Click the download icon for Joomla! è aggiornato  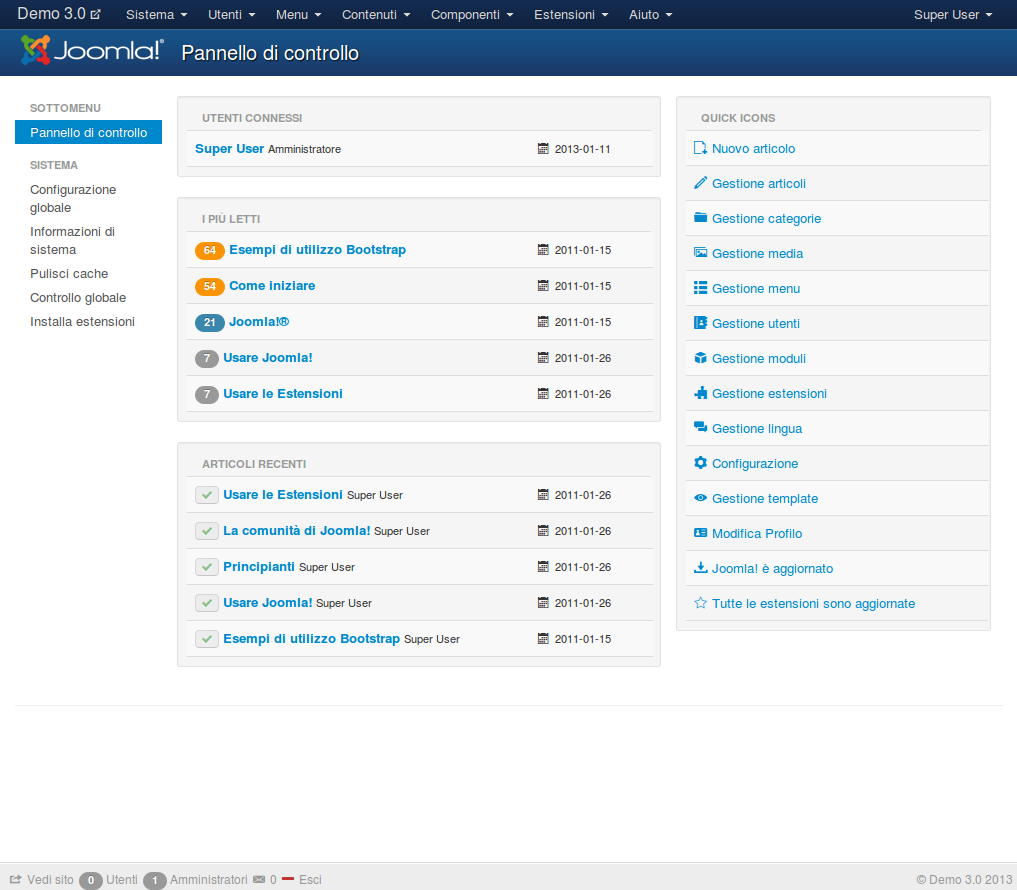700,568
